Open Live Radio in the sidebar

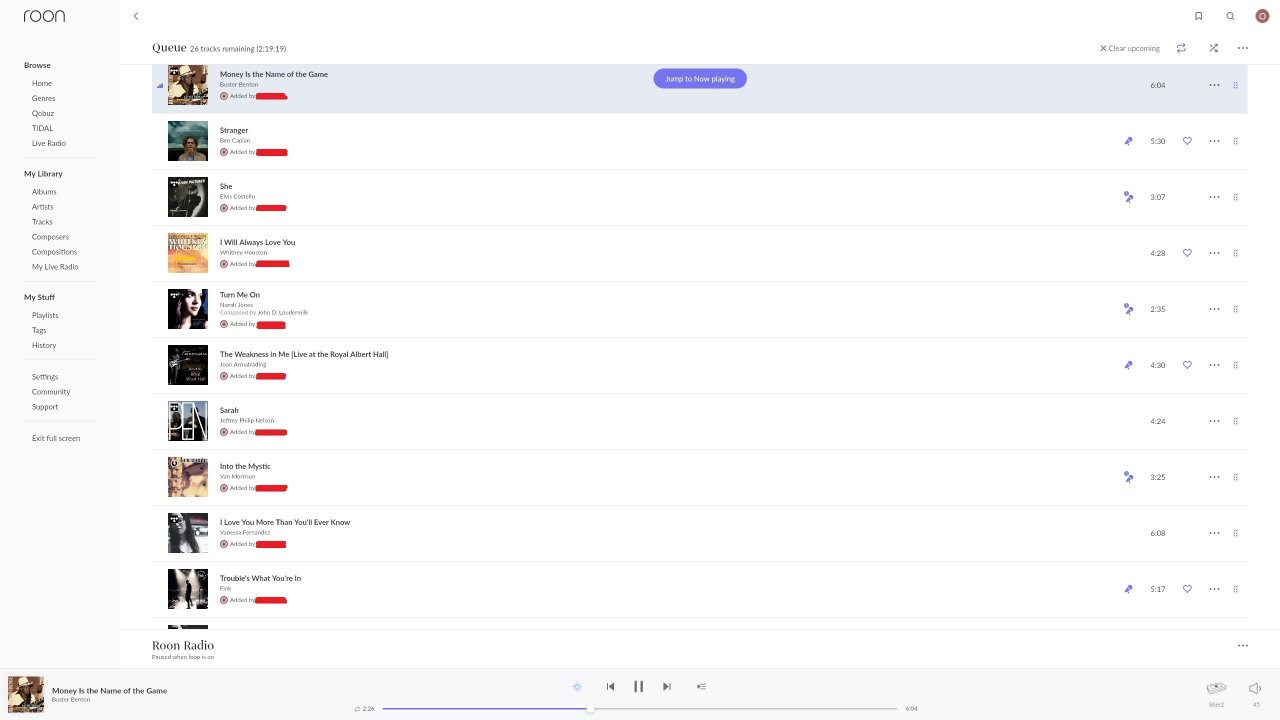49,143
